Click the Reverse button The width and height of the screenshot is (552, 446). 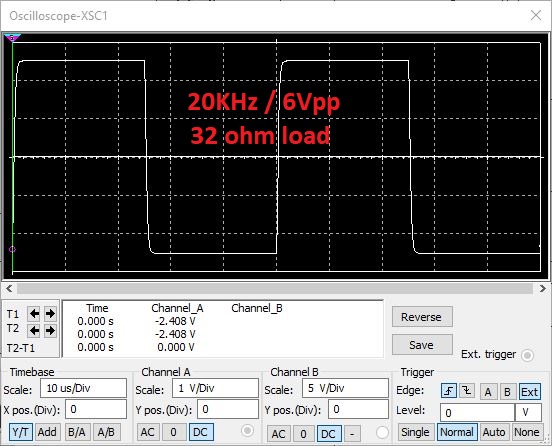click(x=422, y=317)
